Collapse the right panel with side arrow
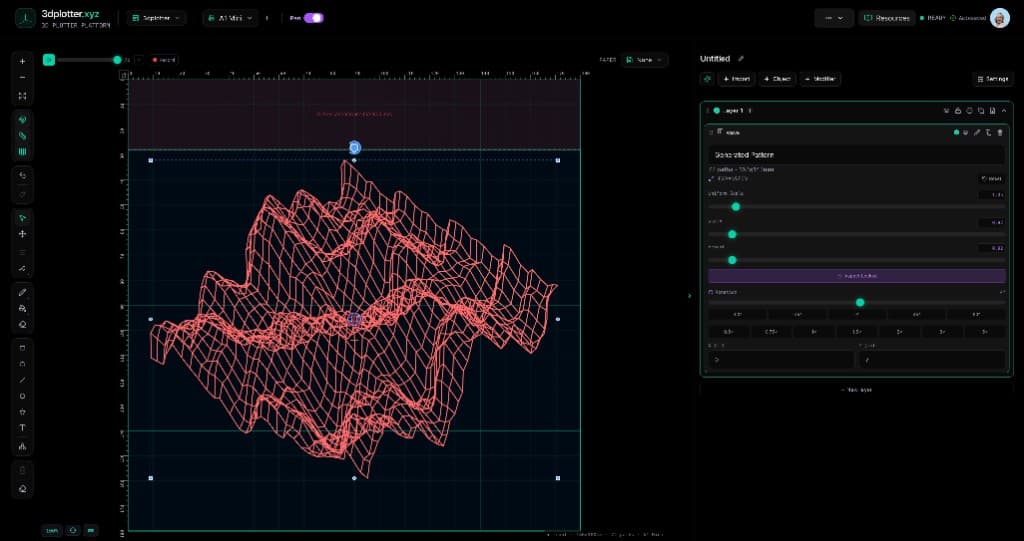This screenshot has width=1024, height=541. point(690,296)
